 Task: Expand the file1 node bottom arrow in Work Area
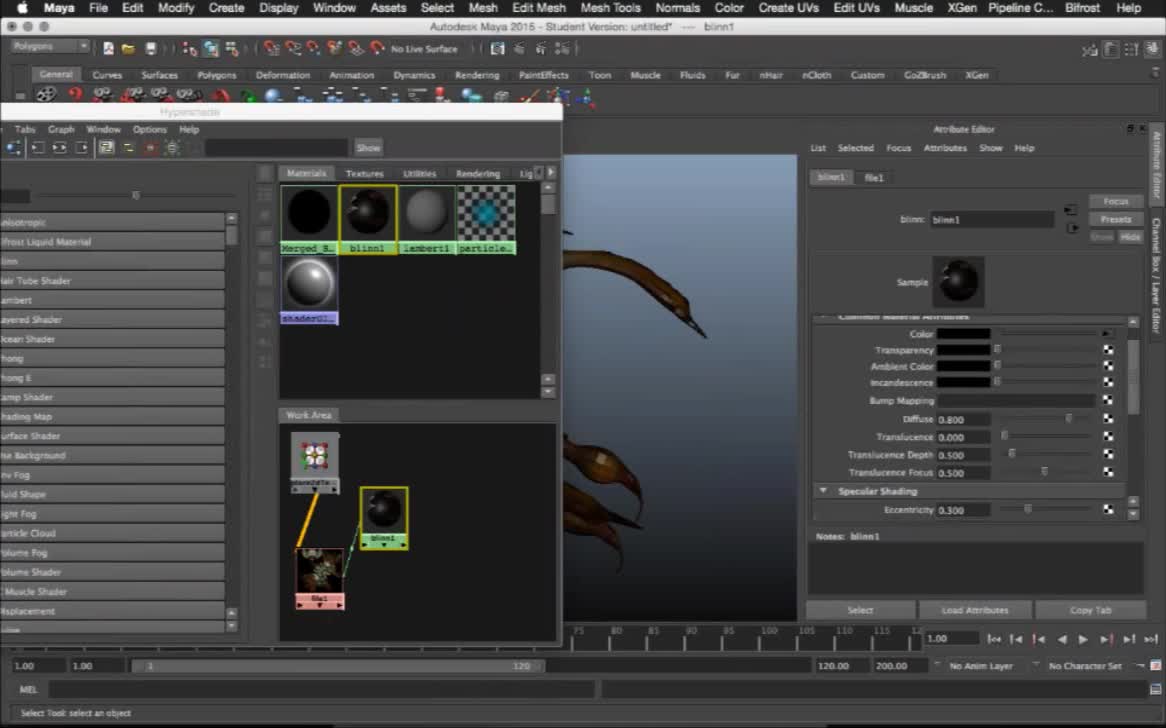click(x=320, y=605)
